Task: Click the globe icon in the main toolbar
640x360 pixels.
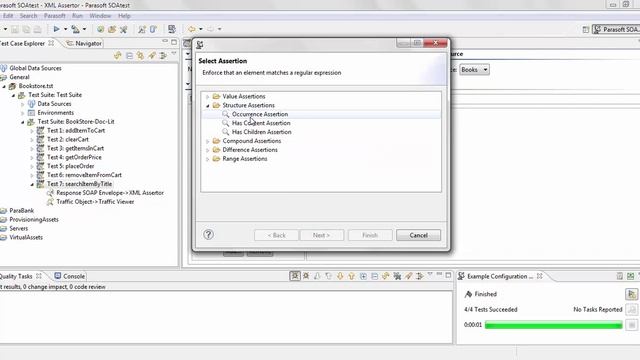Action: pyautogui.click(x=100, y=29)
